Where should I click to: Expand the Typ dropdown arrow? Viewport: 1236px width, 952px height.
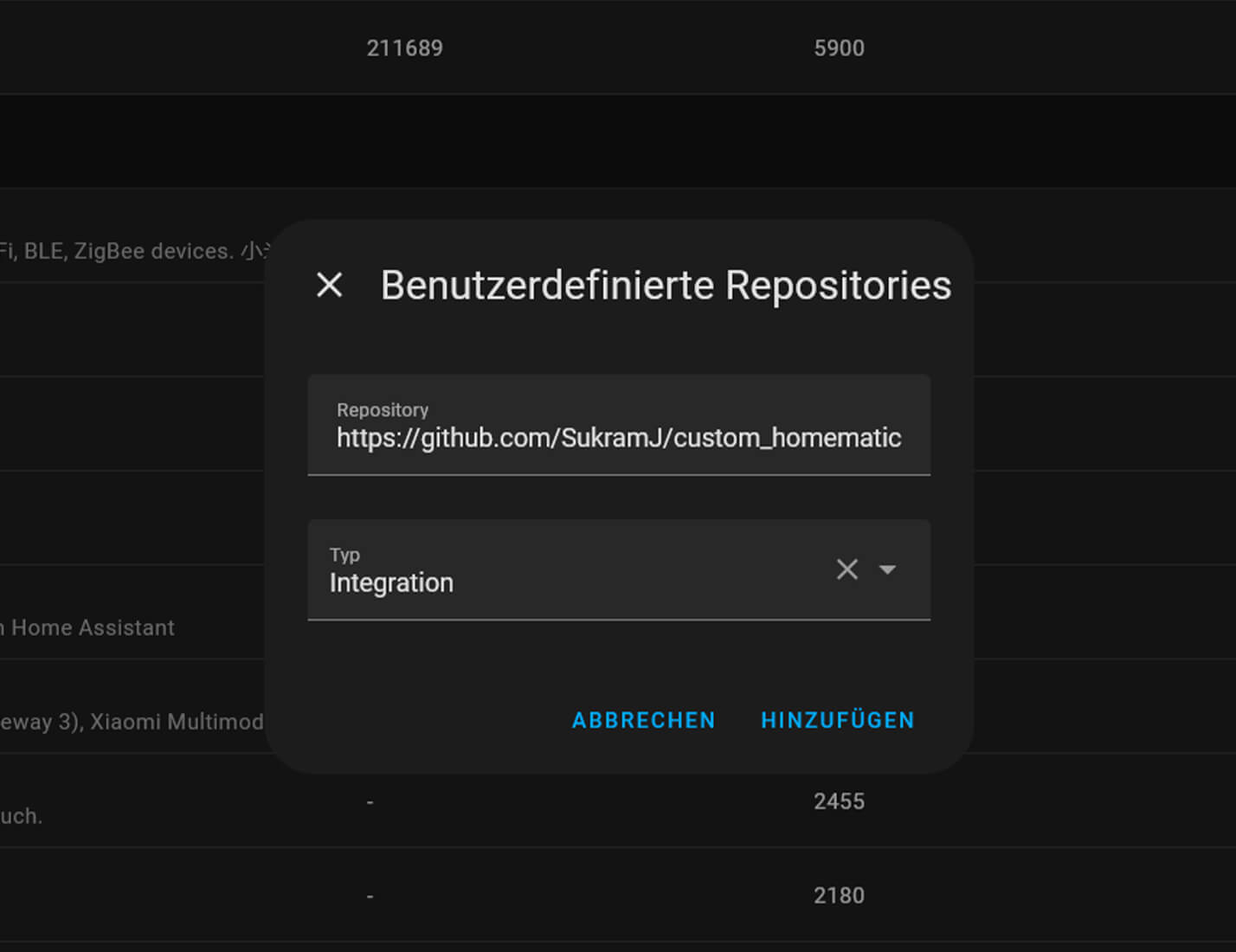pyautogui.click(x=887, y=569)
